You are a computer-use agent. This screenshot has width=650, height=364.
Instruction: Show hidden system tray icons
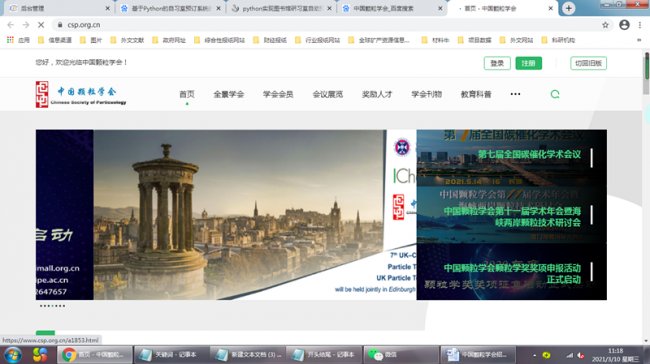point(534,355)
